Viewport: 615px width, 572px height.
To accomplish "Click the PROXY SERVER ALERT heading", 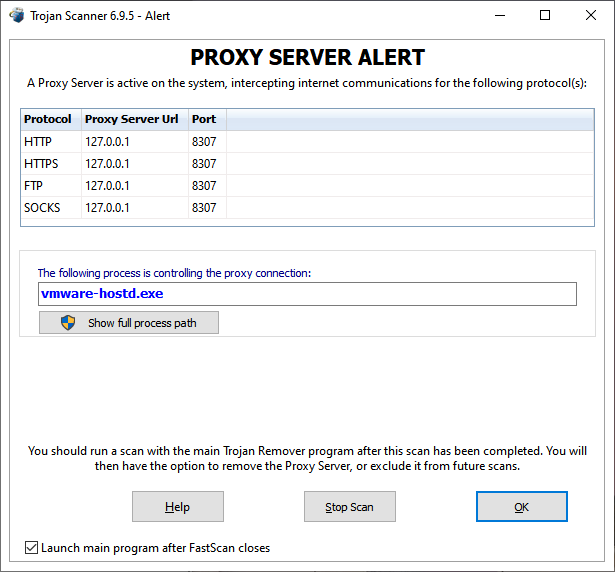I will (308, 58).
